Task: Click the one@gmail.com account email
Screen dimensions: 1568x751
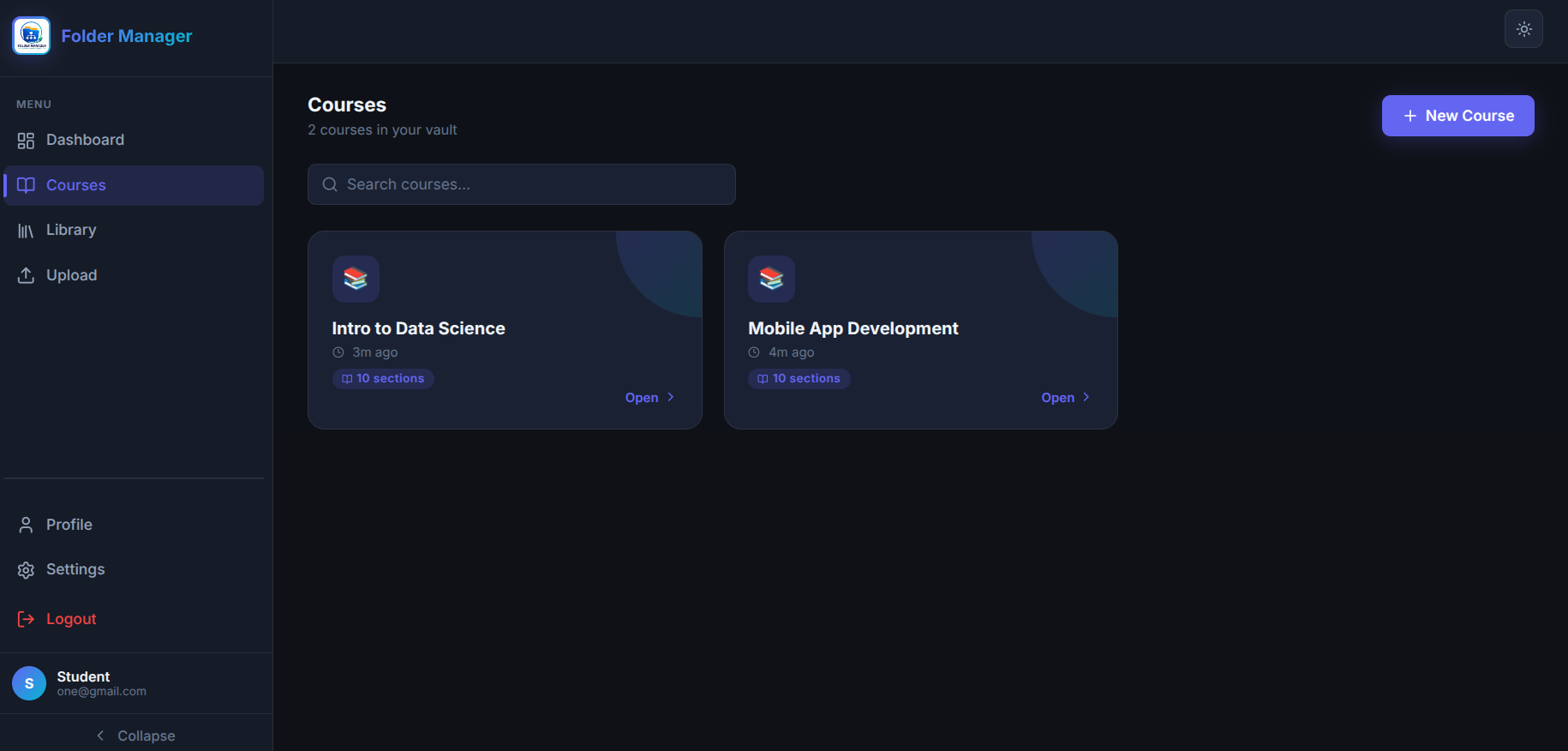Action: tap(102, 692)
